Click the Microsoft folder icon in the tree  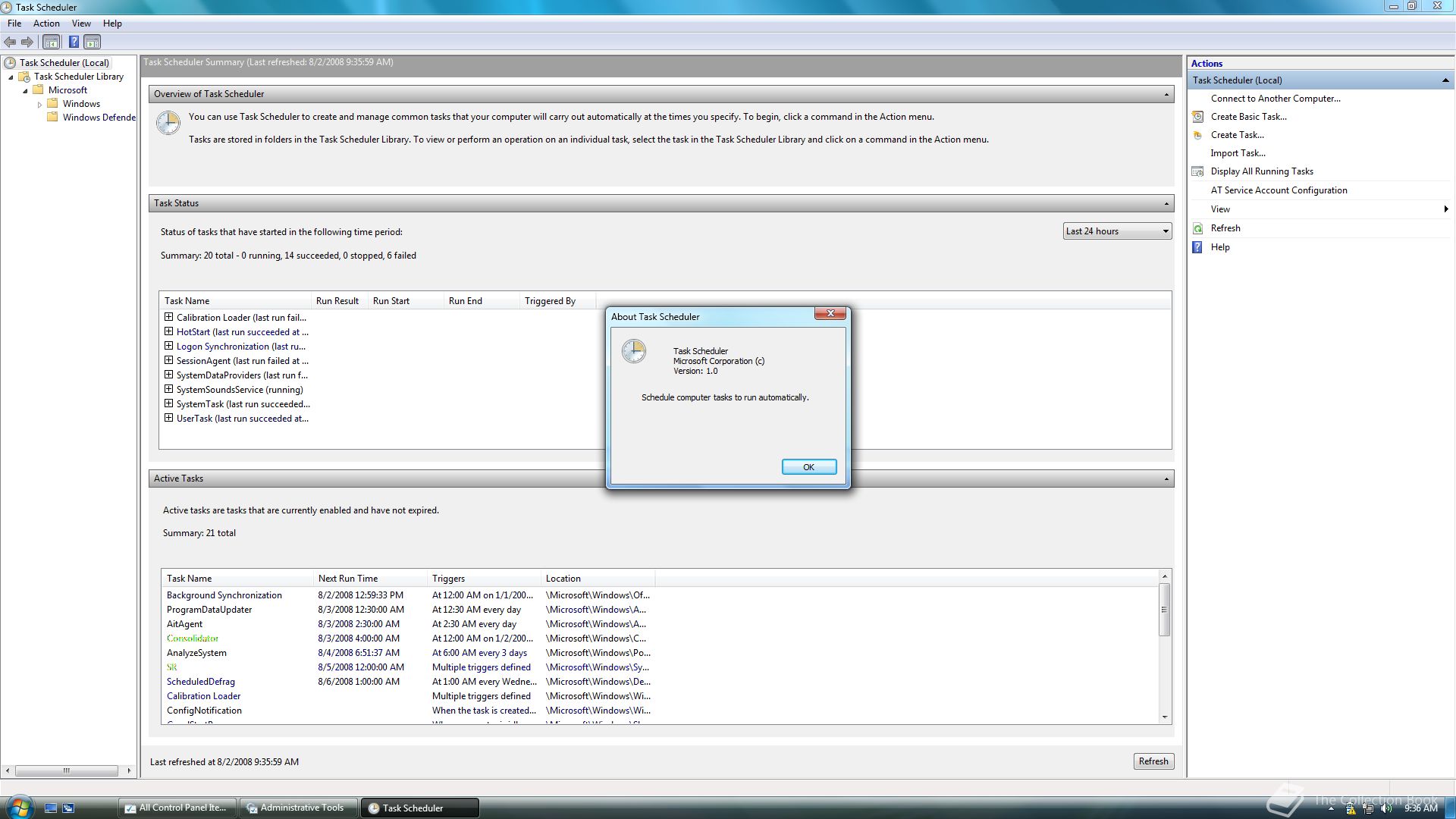[39, 90]
